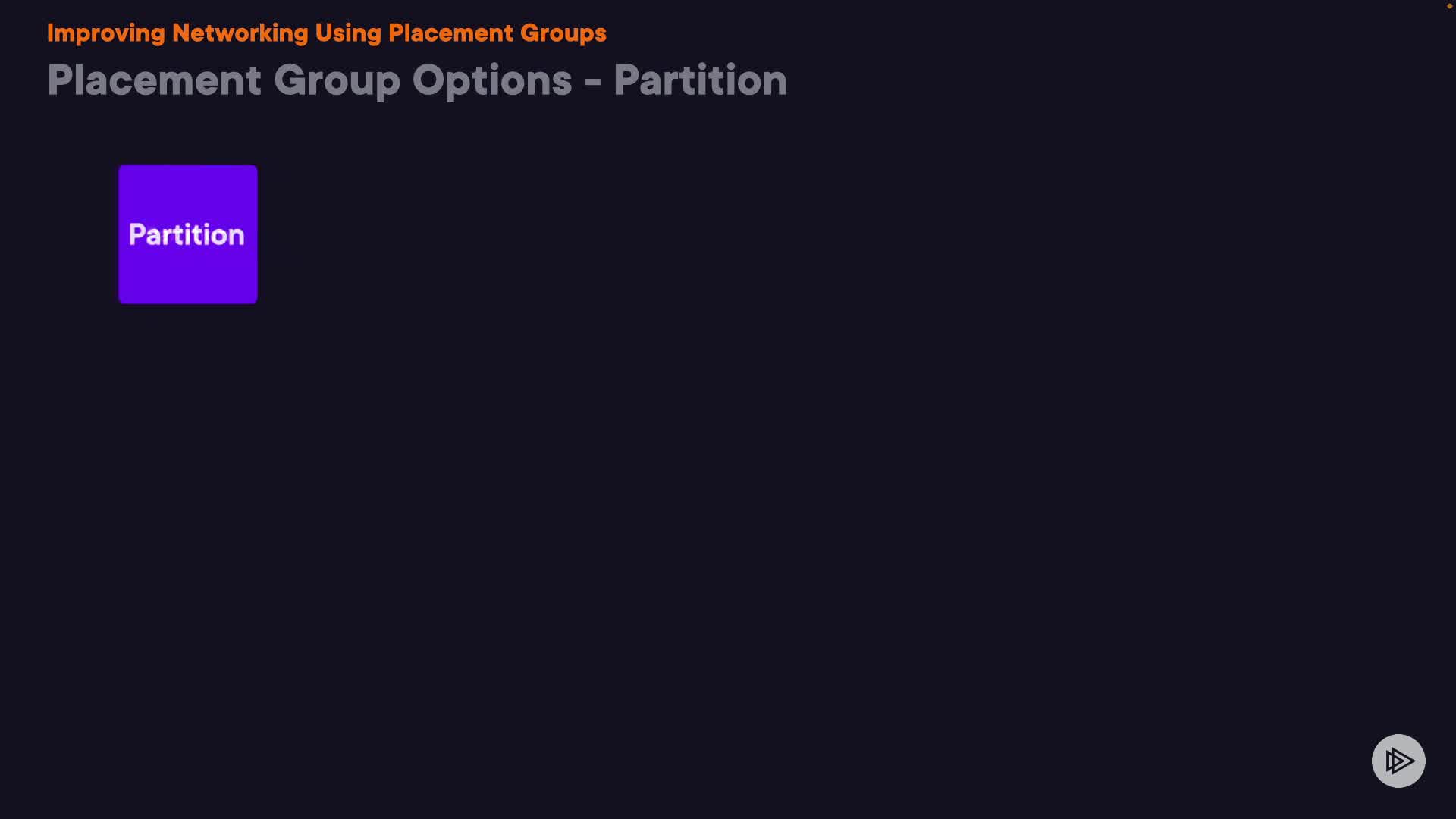Image resolution: width=1456 pixels, height=819 pixels.
Task: Click the first letter of the gray heading
Action: (58, 80)
